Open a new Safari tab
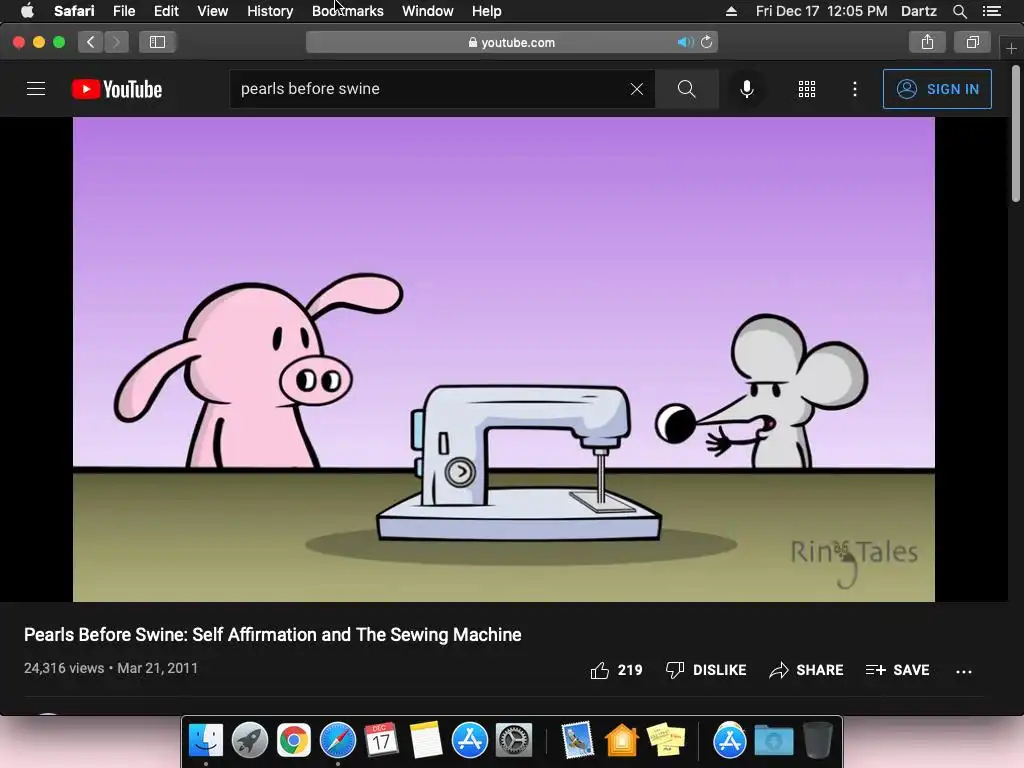Viewport: 1024px width, 768px height. (1011, 48)
